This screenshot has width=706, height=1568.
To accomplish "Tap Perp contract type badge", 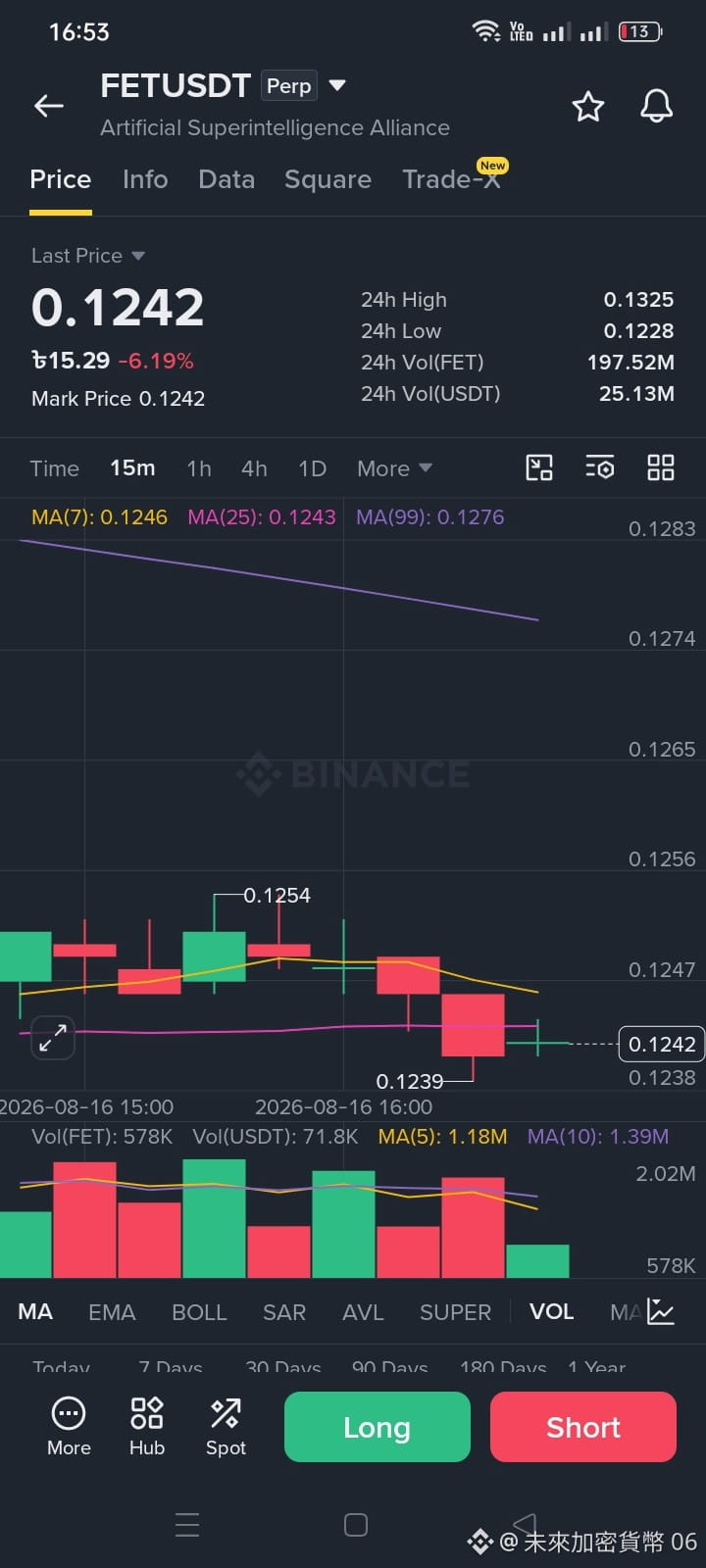I will pyautogui.click(x=289, y=86).
